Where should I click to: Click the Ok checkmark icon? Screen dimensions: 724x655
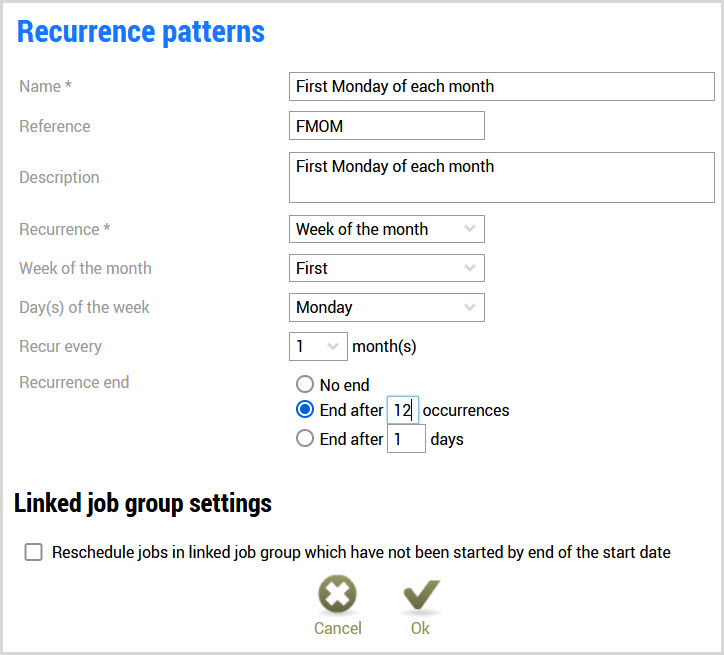[x=420, y=596]
